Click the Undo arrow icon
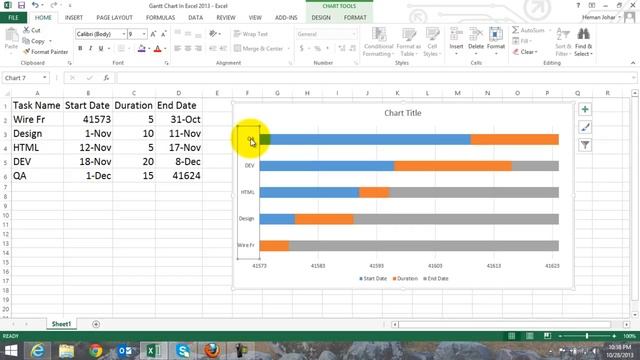The image size is (640, 360). [35, 6]
